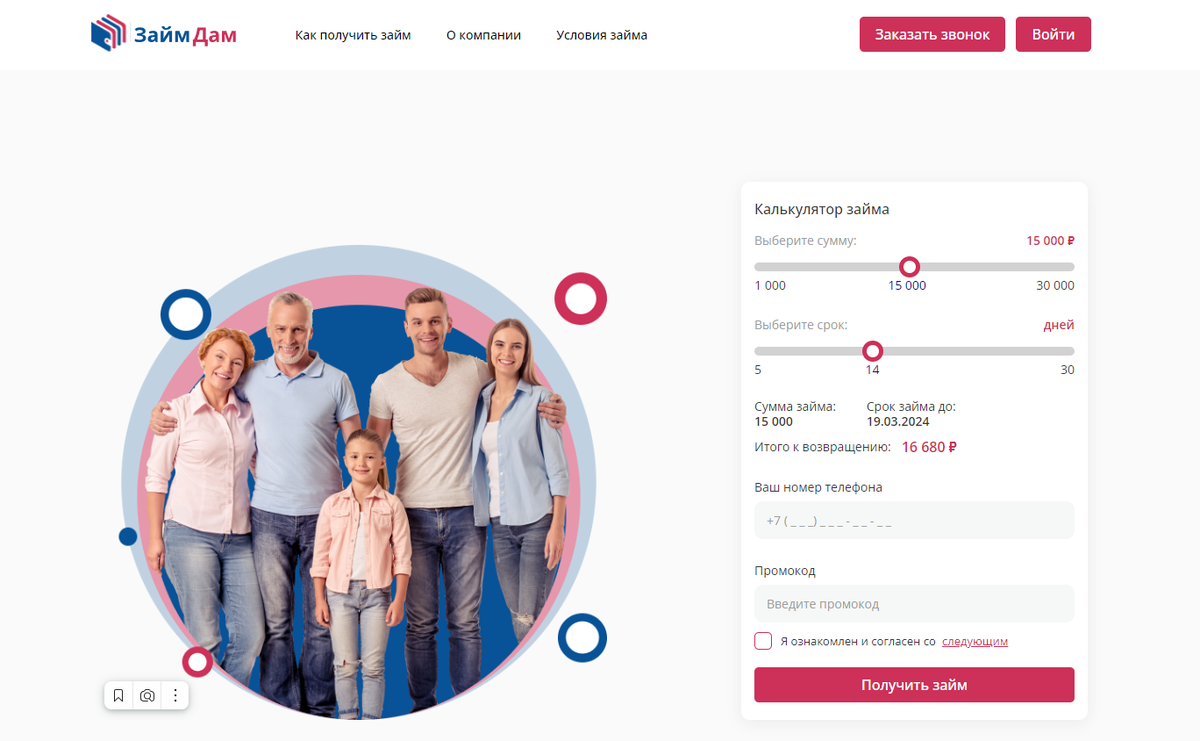Click the Получить займ button
1200x741 pixels.
click(x=914, y=685)
